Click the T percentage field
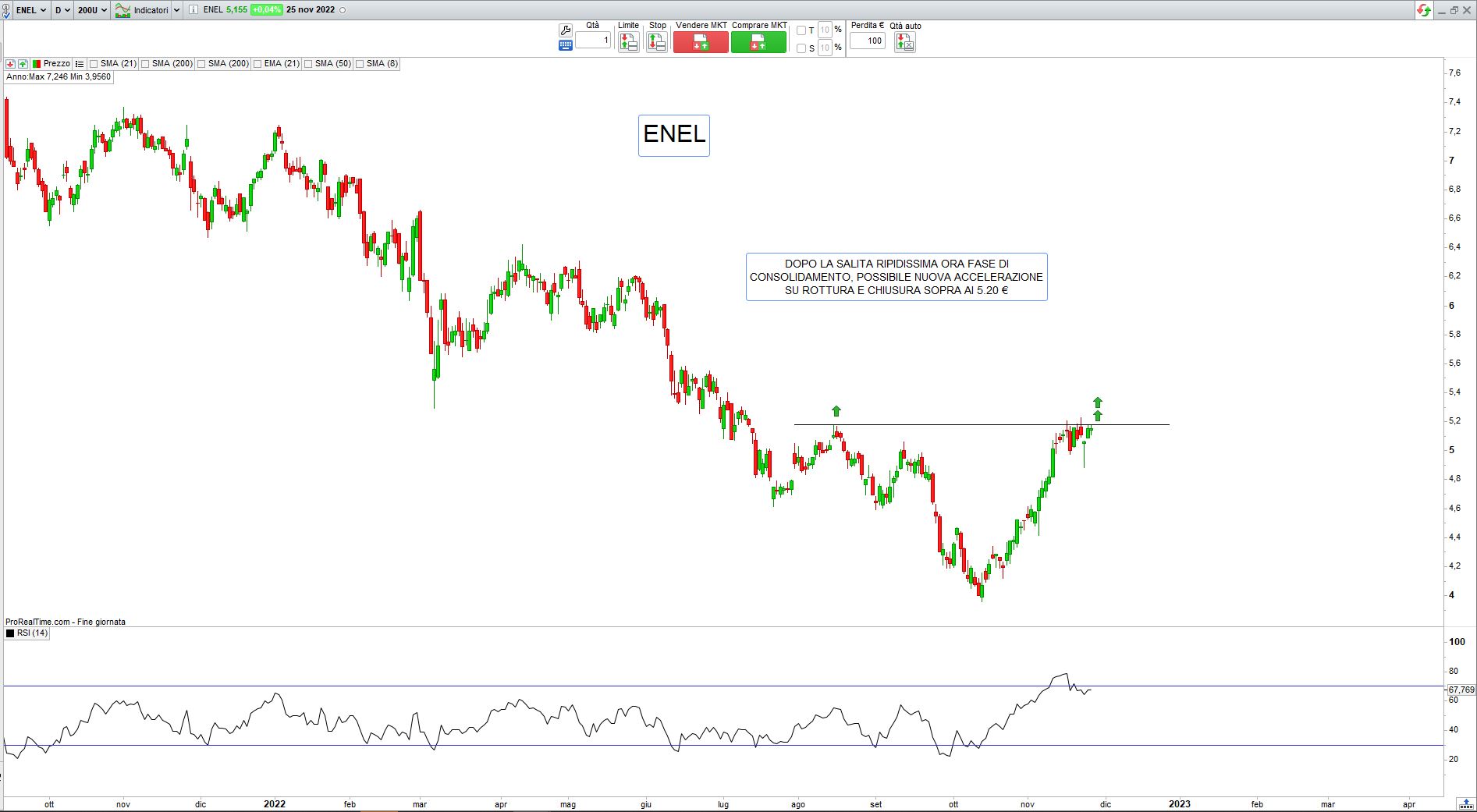The height and width of the screenshot is (812, 1477). pyautogui.click(x=825, y=30)
